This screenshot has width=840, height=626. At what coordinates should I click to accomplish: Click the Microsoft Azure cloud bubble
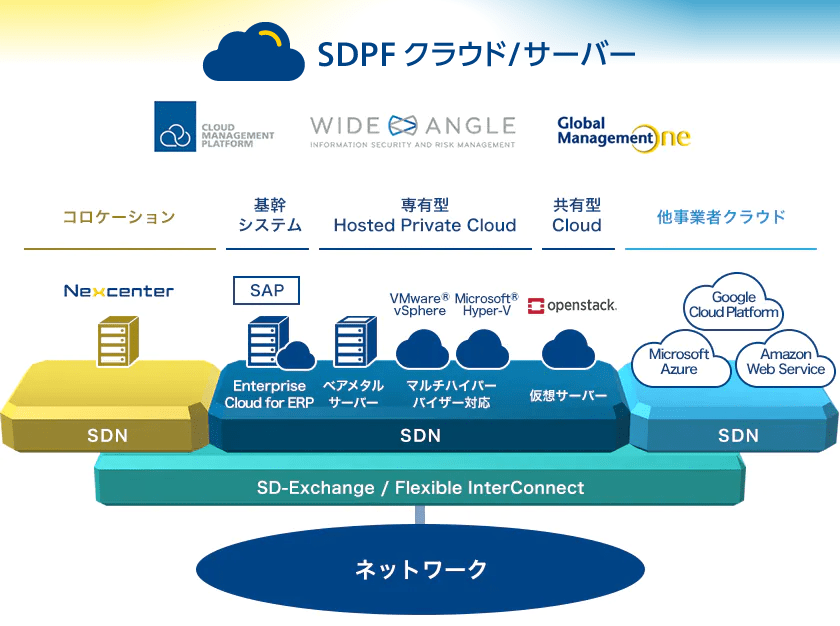tap(679, 360)
